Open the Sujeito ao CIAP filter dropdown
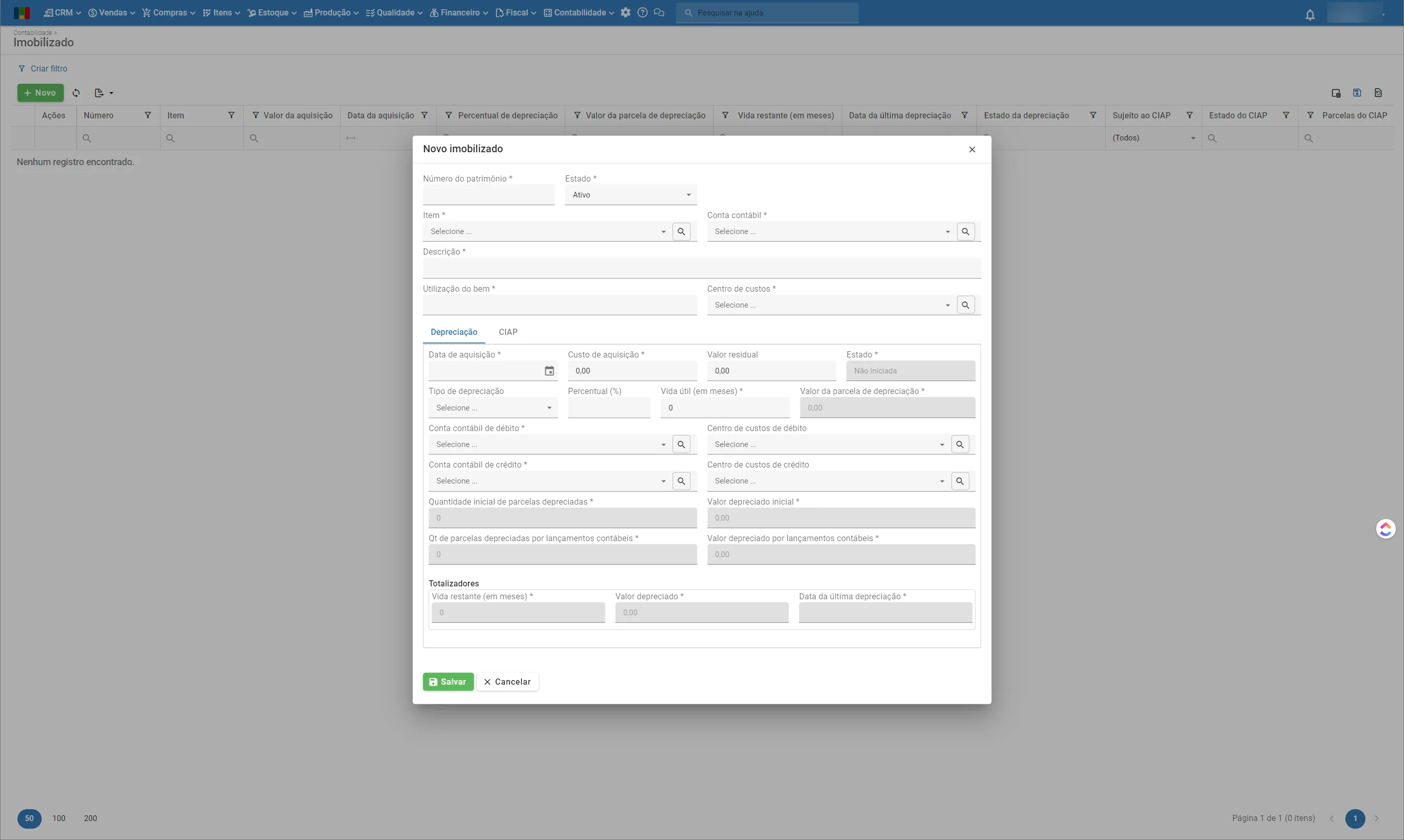This screenshot has width=1404, height=840. point(1153,138)
